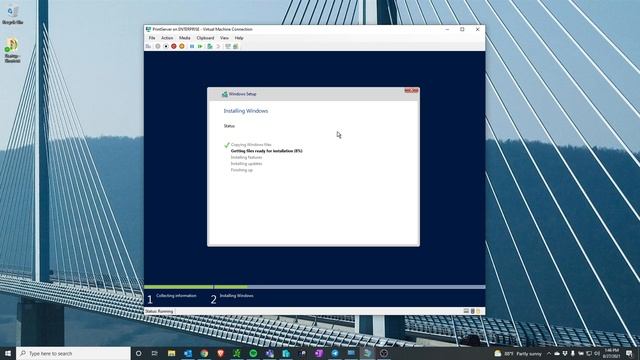640x360 pixels.
Task: Click 'Installing Windows' step two label
Action: (x=237, y=296)
